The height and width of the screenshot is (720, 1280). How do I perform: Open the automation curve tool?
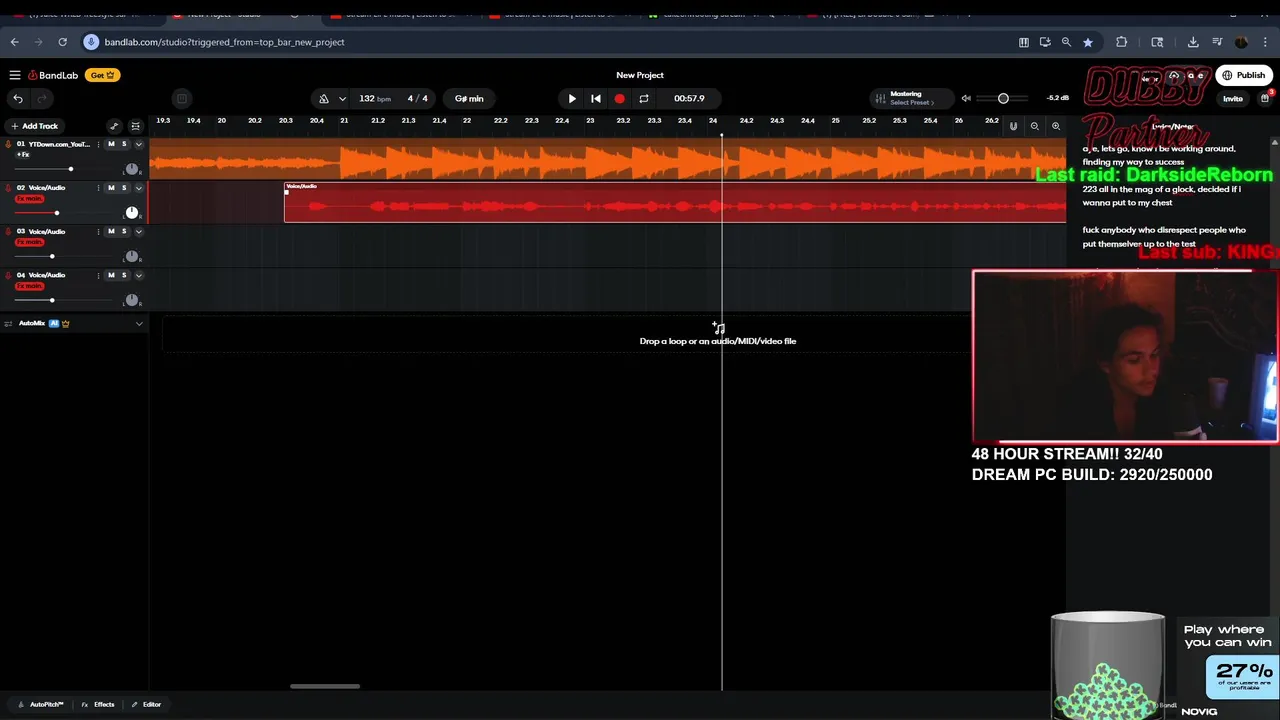[114, 126]
